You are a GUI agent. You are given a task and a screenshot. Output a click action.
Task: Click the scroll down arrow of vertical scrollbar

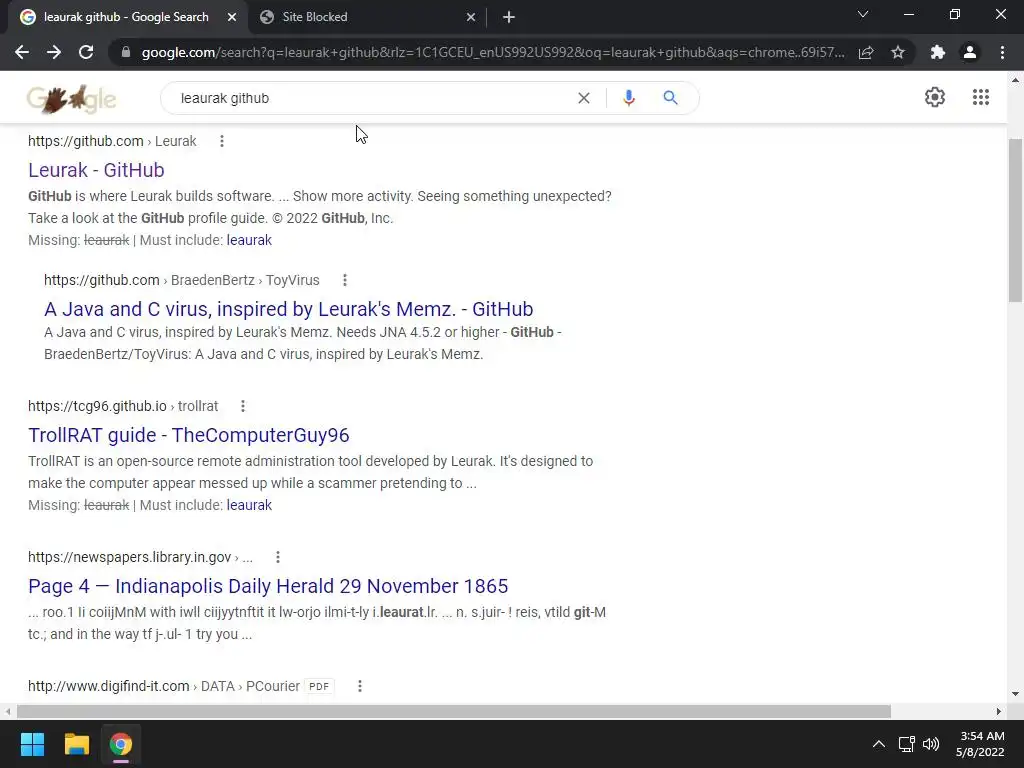(1016, 694)
